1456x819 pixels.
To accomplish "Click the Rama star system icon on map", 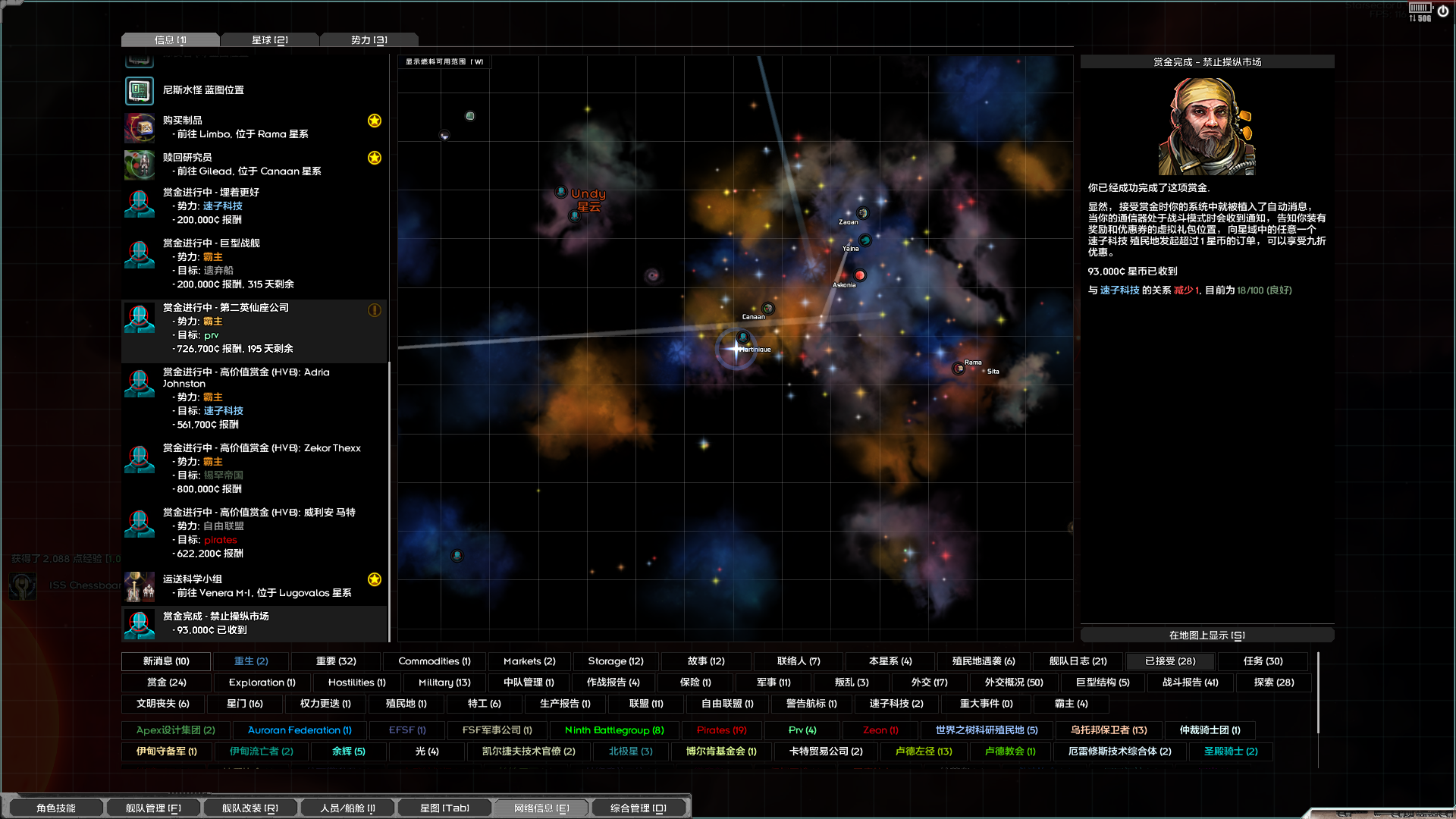I will tap(959, 369).
